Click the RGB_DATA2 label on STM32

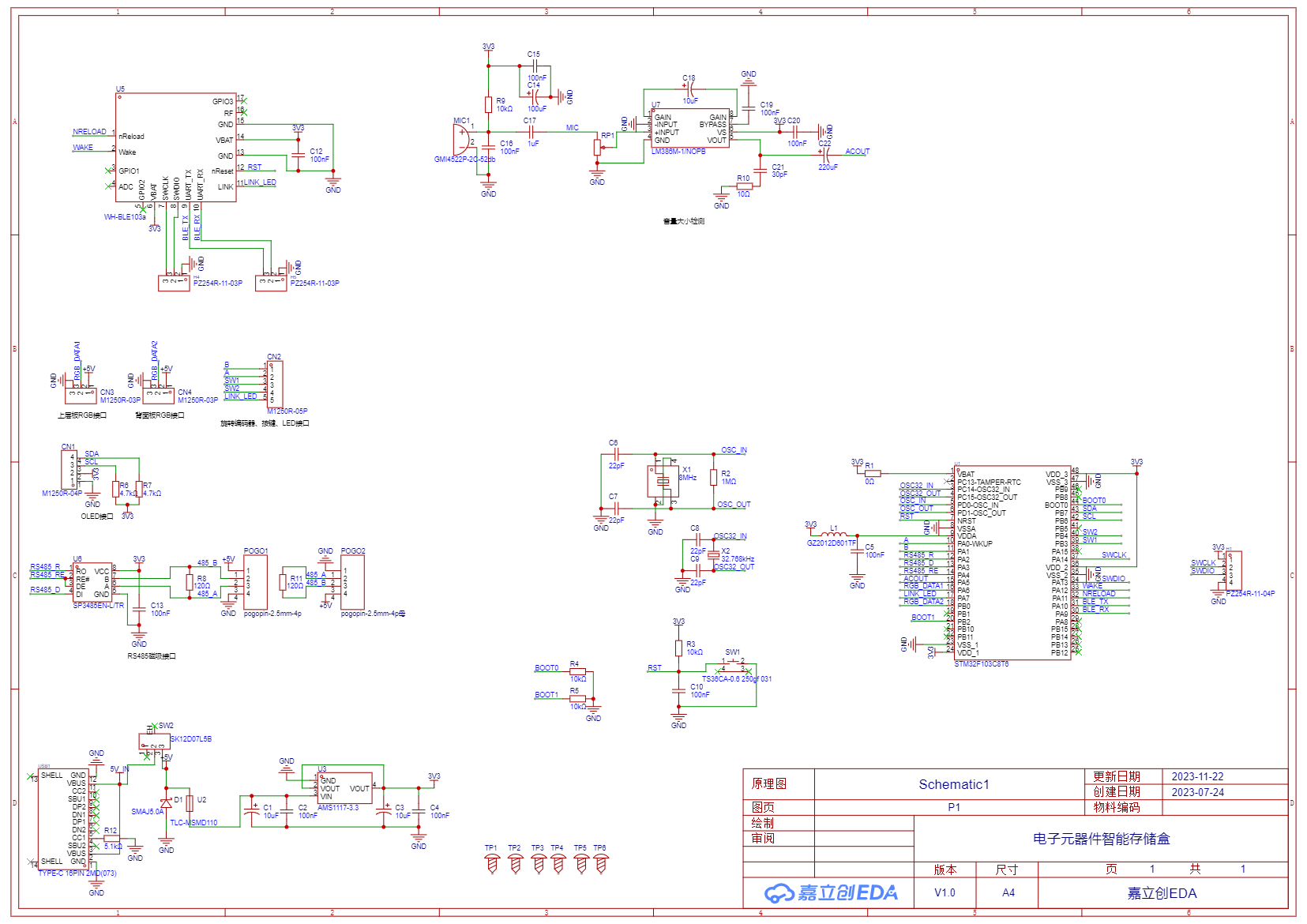[x=923, y=601]
